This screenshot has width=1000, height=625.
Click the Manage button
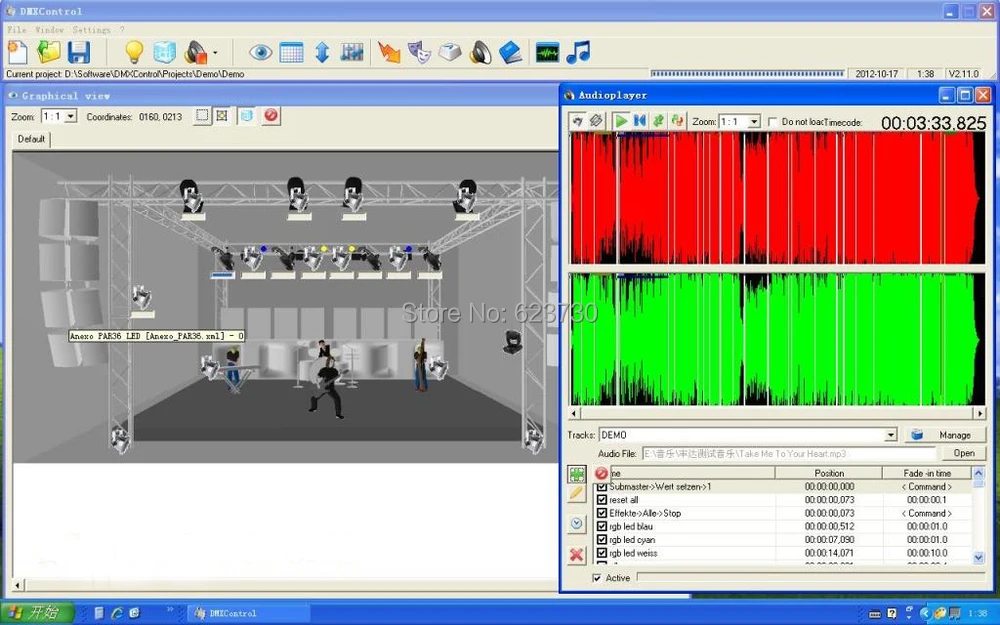[945, 435]
